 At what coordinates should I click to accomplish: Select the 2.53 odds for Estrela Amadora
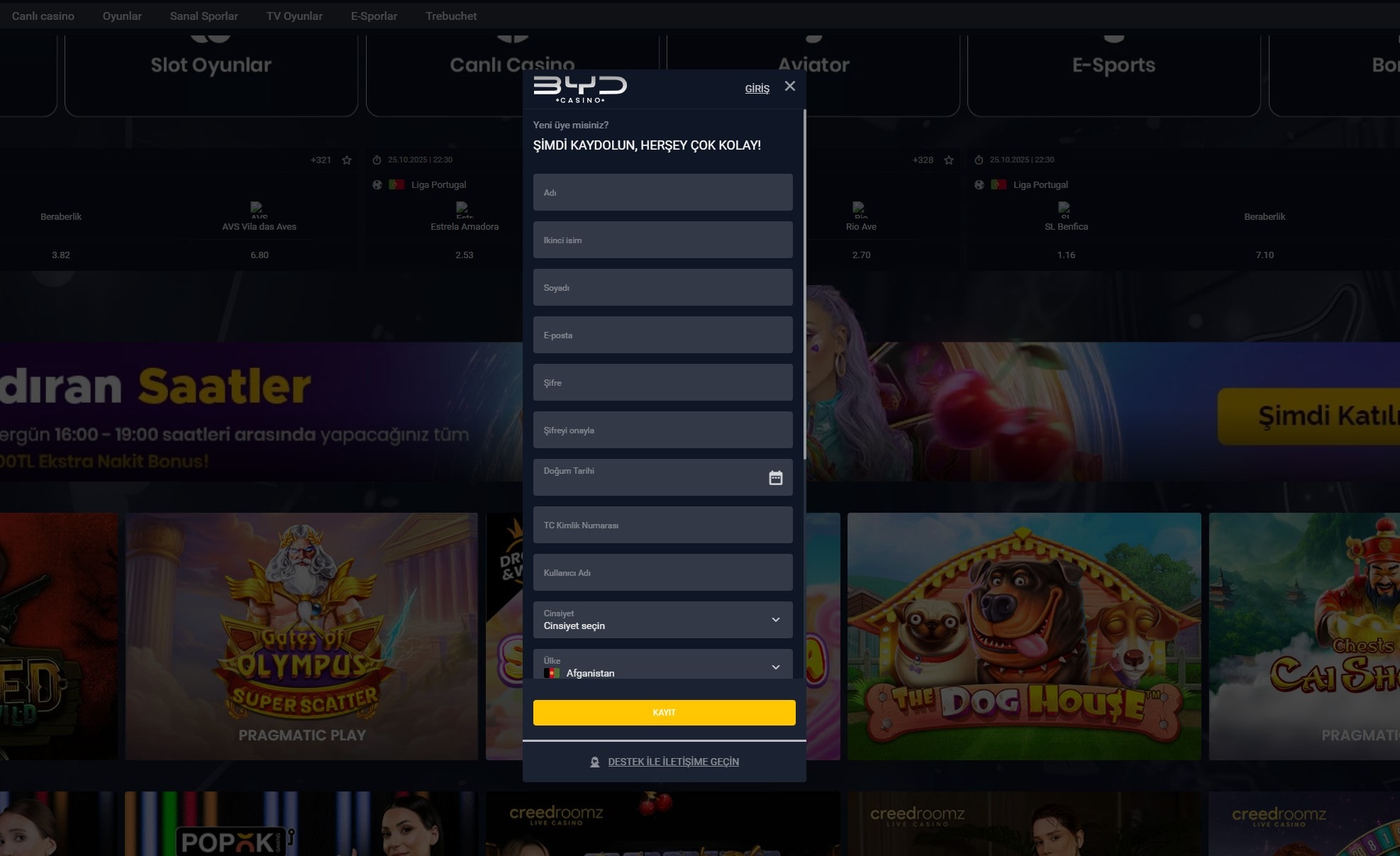click(465, 255)
